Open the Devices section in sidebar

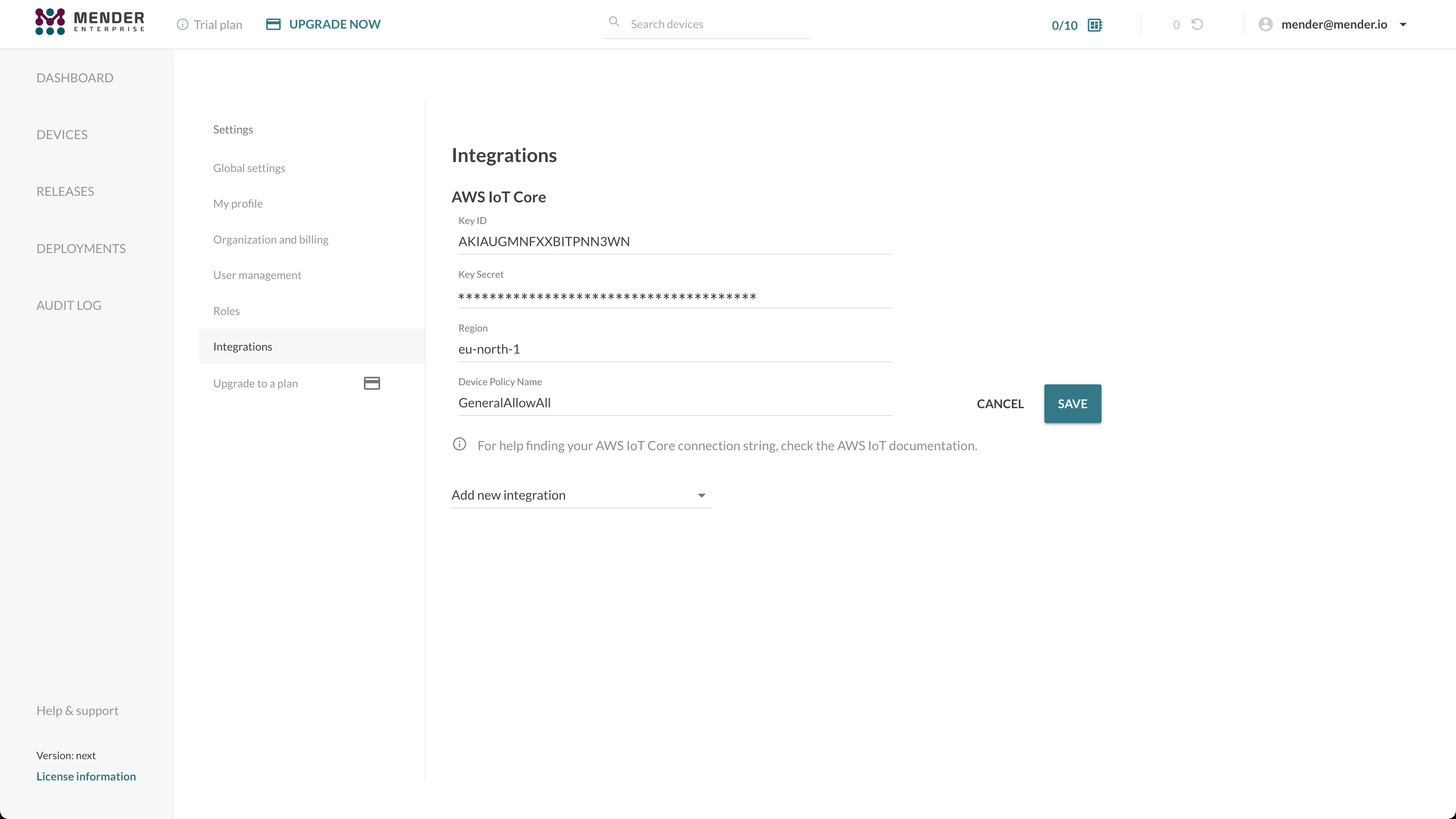62,134
